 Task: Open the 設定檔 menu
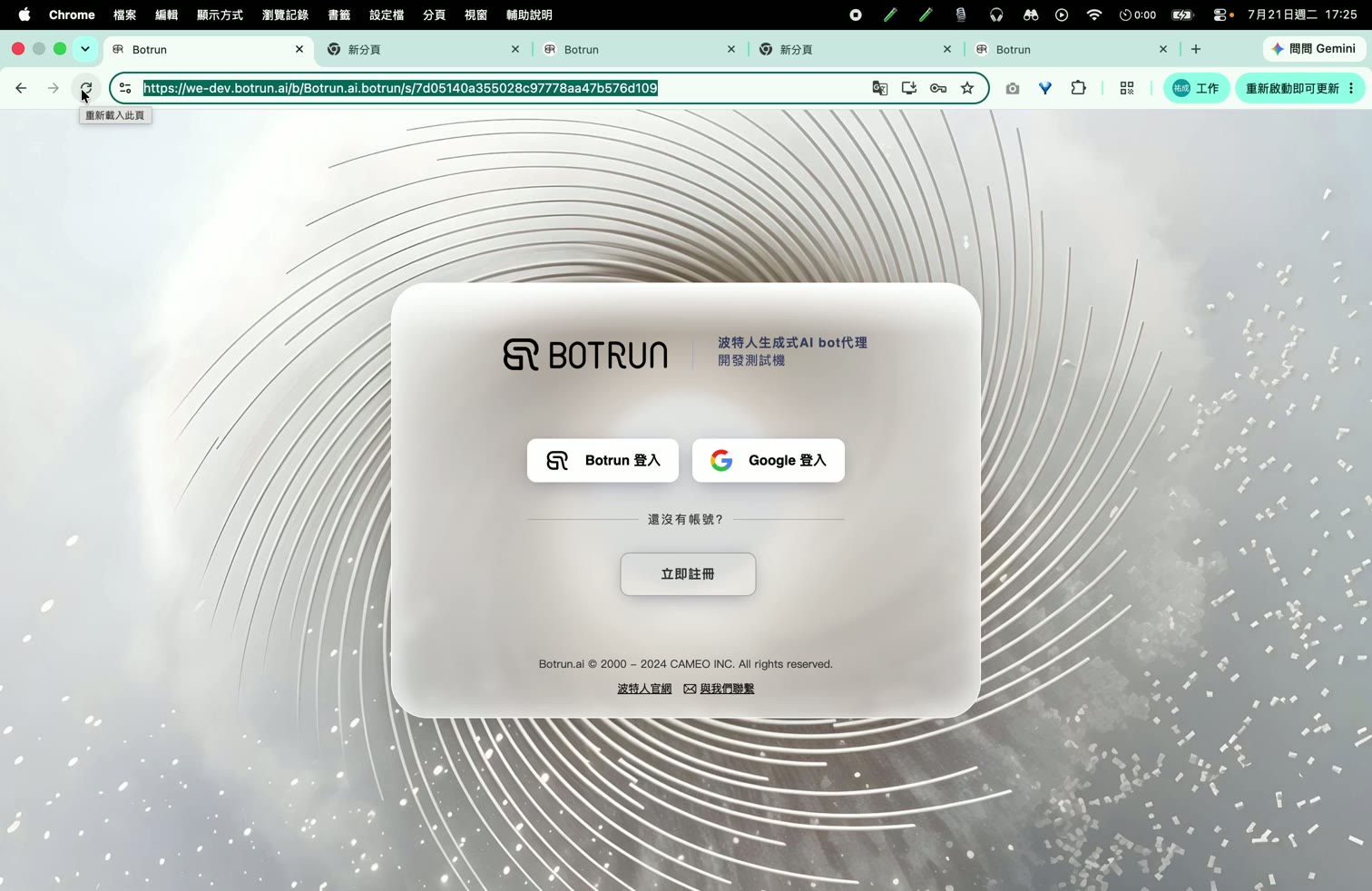387,15
